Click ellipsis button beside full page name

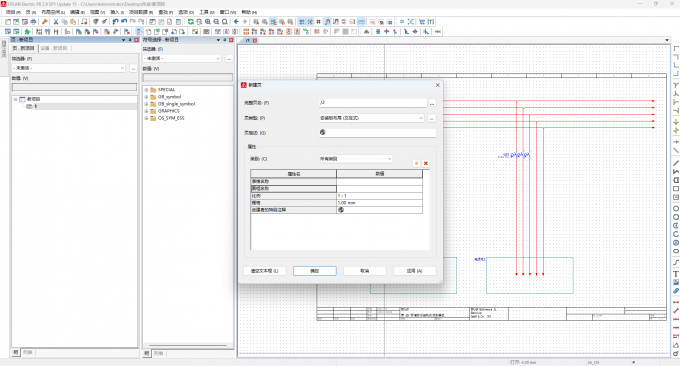pos(432,103)
